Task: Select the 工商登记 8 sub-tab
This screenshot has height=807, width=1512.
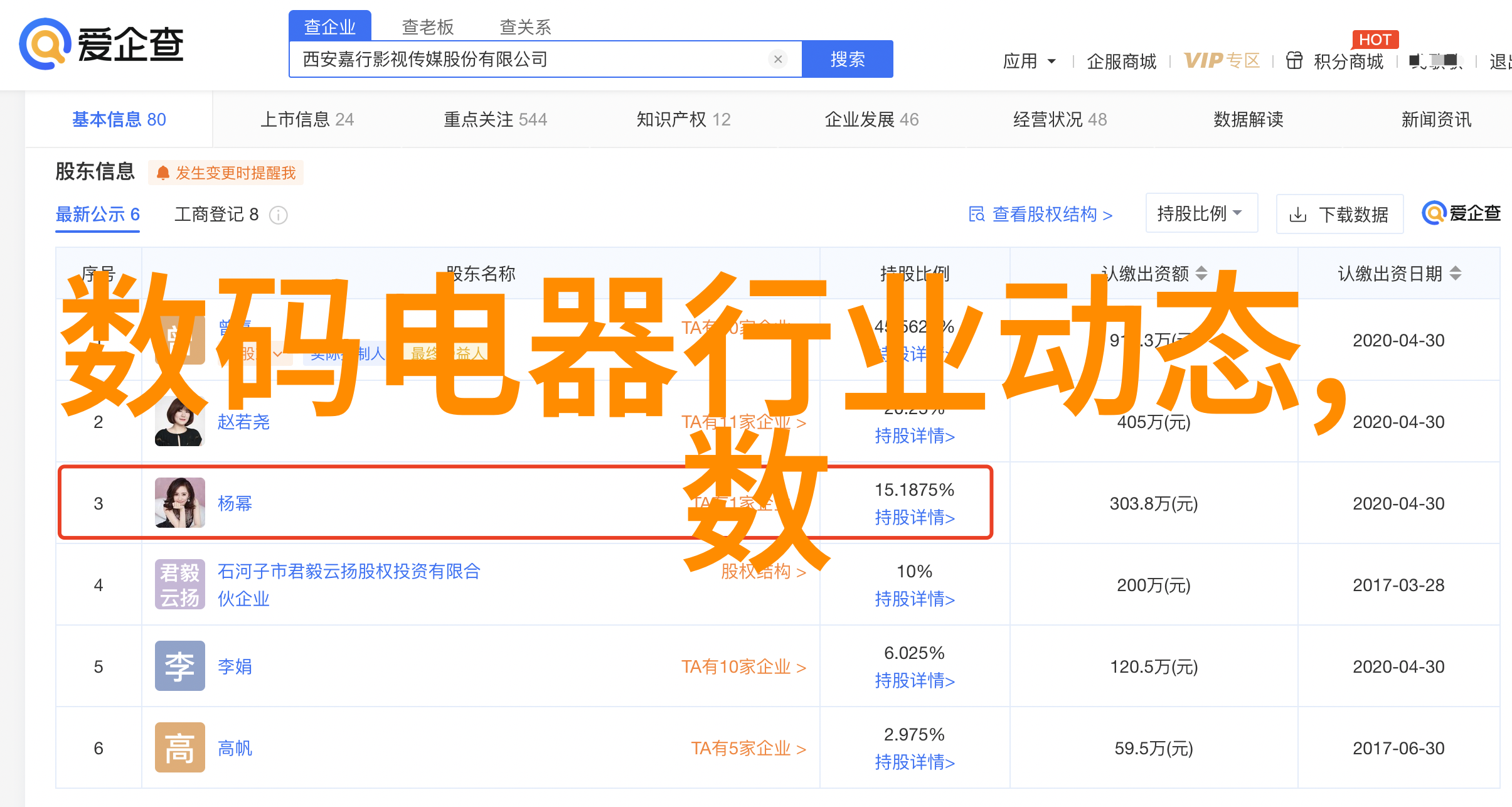Action: (216, 215)
